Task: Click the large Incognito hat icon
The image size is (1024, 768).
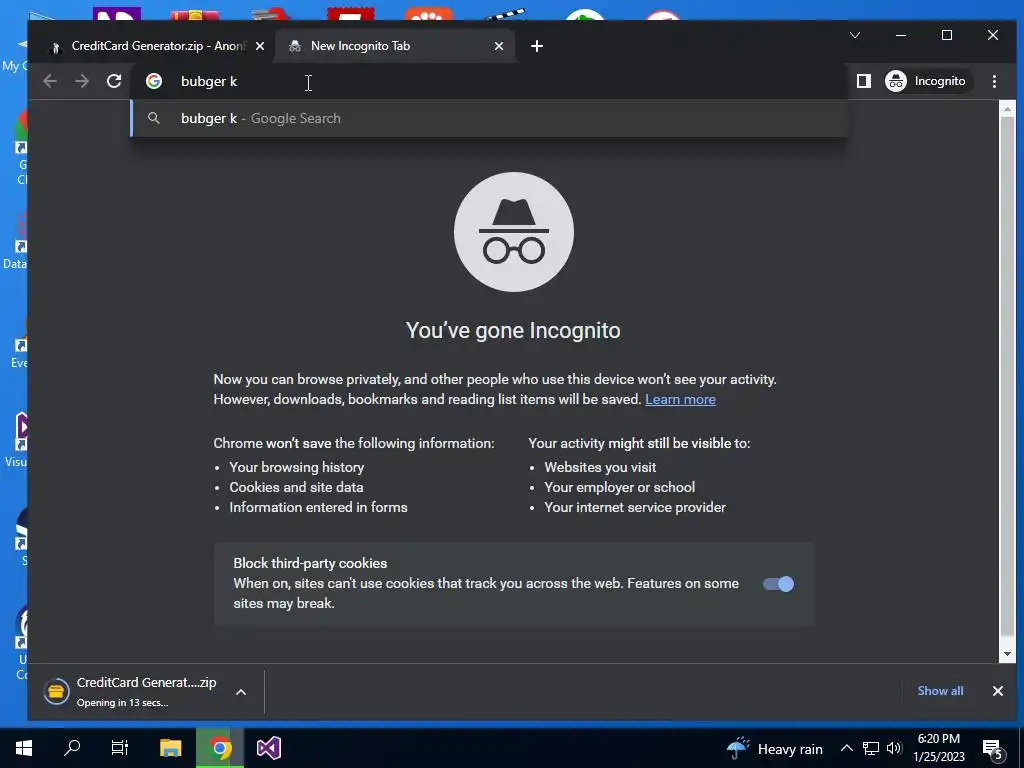Action: coord(514,232)
